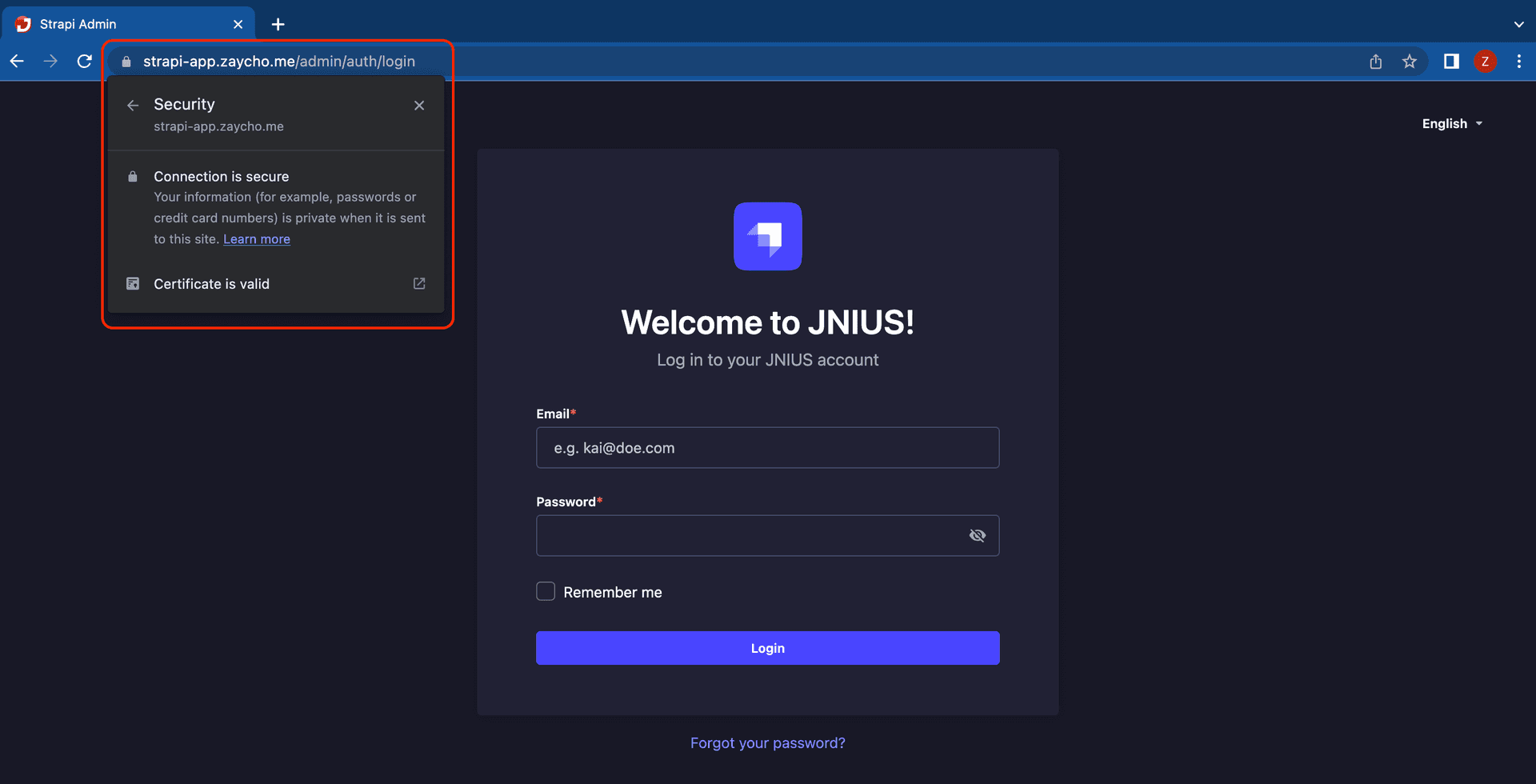The height and width of the screenshot is (784, 1536).
Task: Expand tab search chevron at top right
Action: pyautogui.click(x=1518, y=25)
